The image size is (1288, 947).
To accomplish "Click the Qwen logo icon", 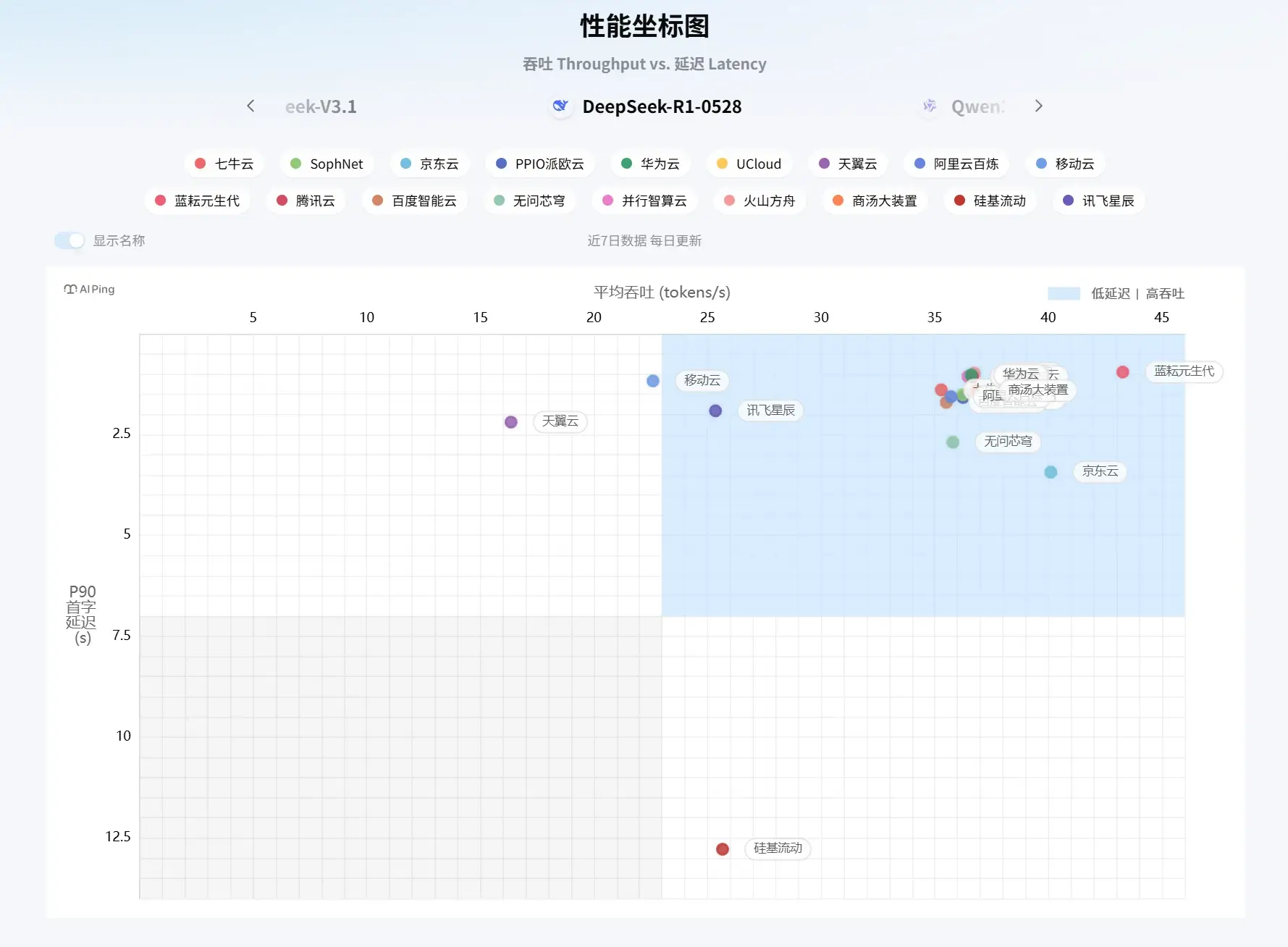I will pos(930,106).
